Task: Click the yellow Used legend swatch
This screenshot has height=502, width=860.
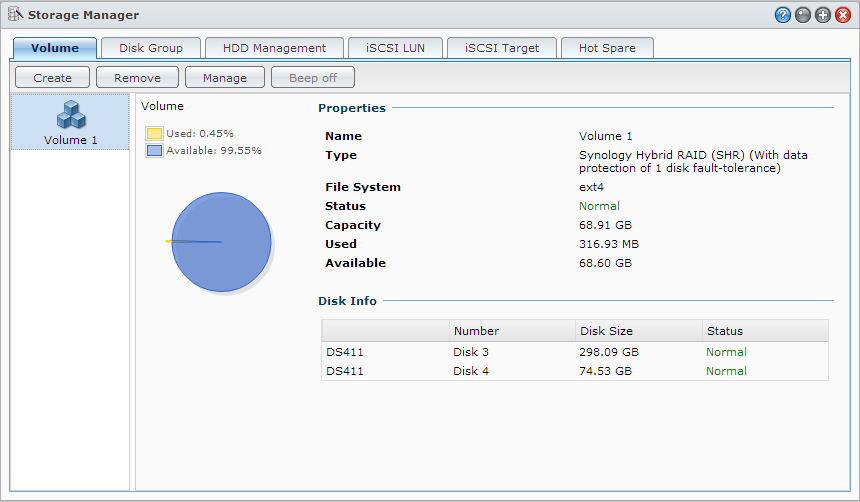Action: pos(154,133)
